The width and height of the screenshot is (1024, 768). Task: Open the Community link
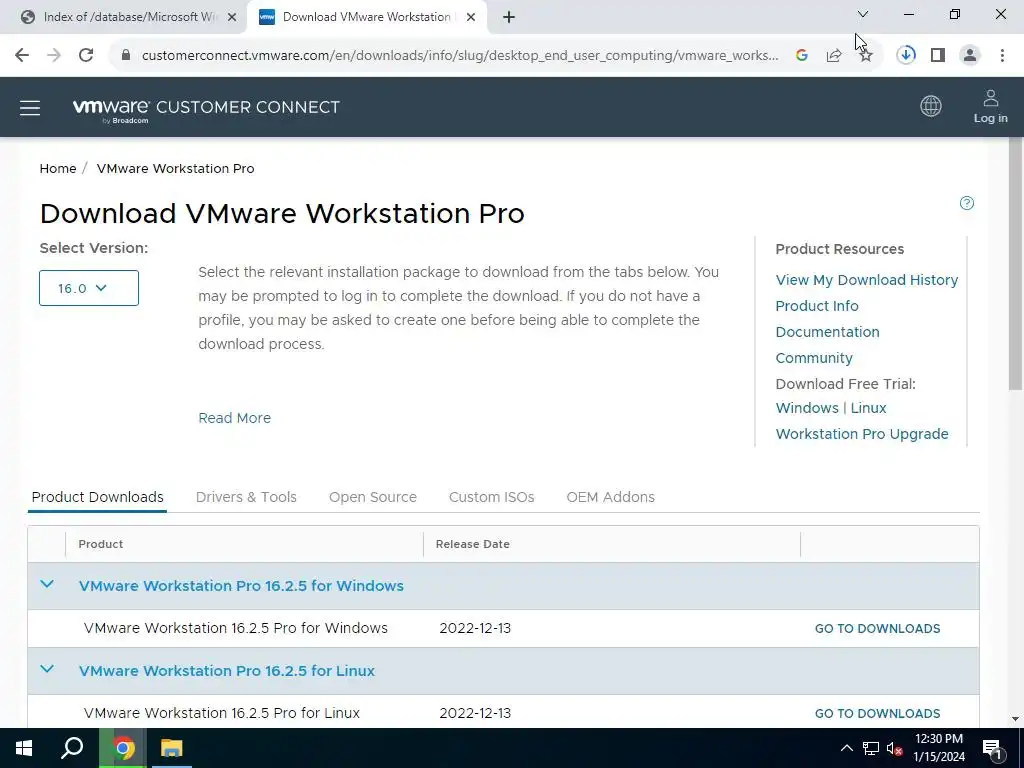pos(814,359)
